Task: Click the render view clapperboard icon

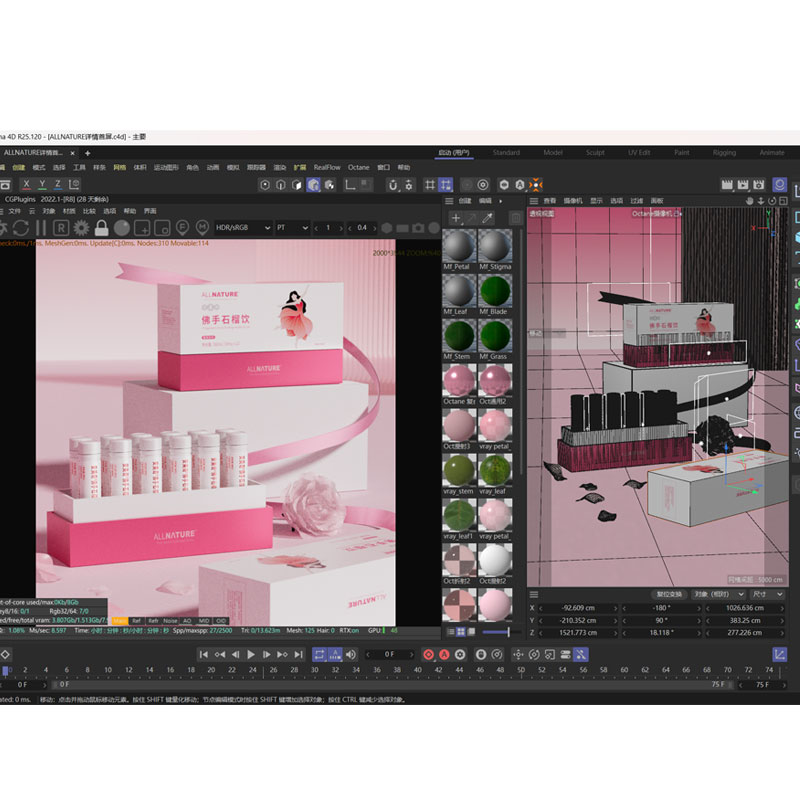Action: [727, 185]
